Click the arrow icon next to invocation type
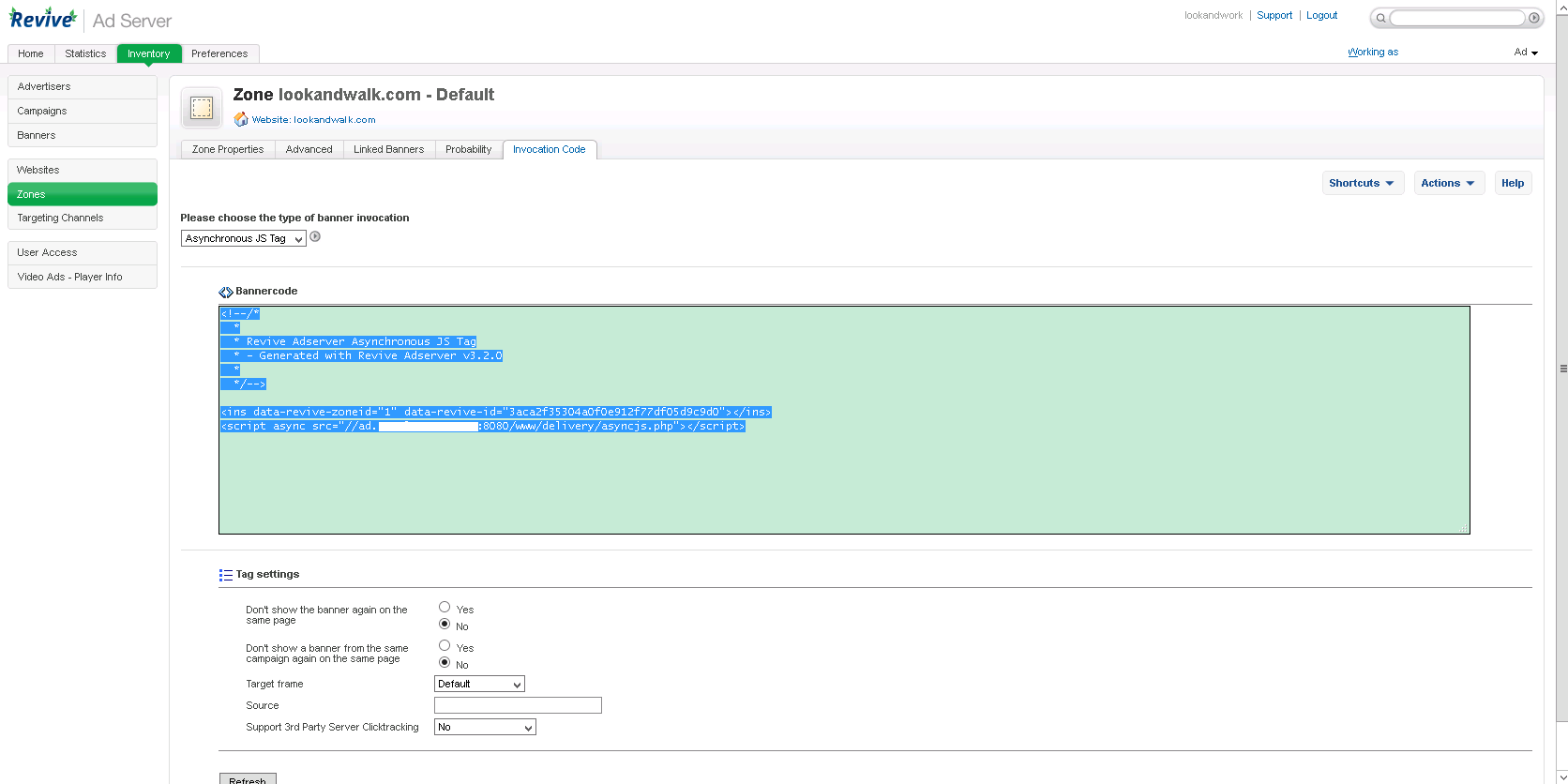 point(315,236)
